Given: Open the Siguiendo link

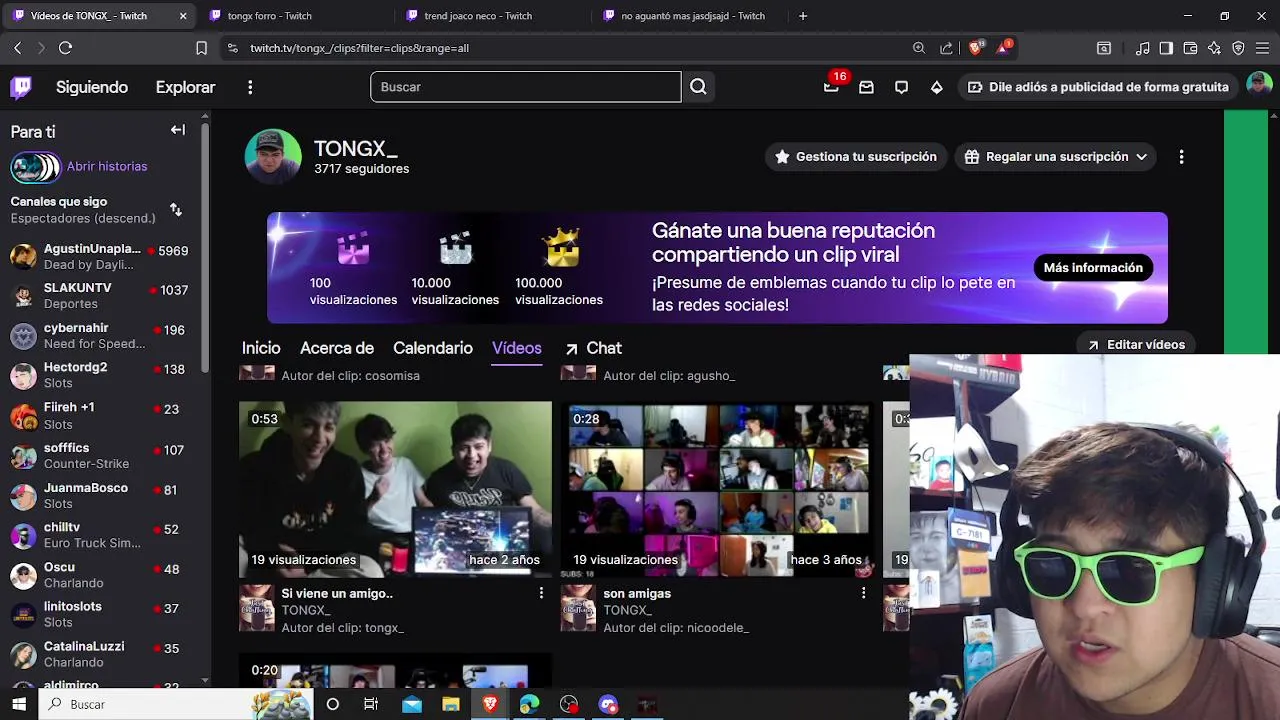Looking at the screenshot, I should click(x=92, y=87).
